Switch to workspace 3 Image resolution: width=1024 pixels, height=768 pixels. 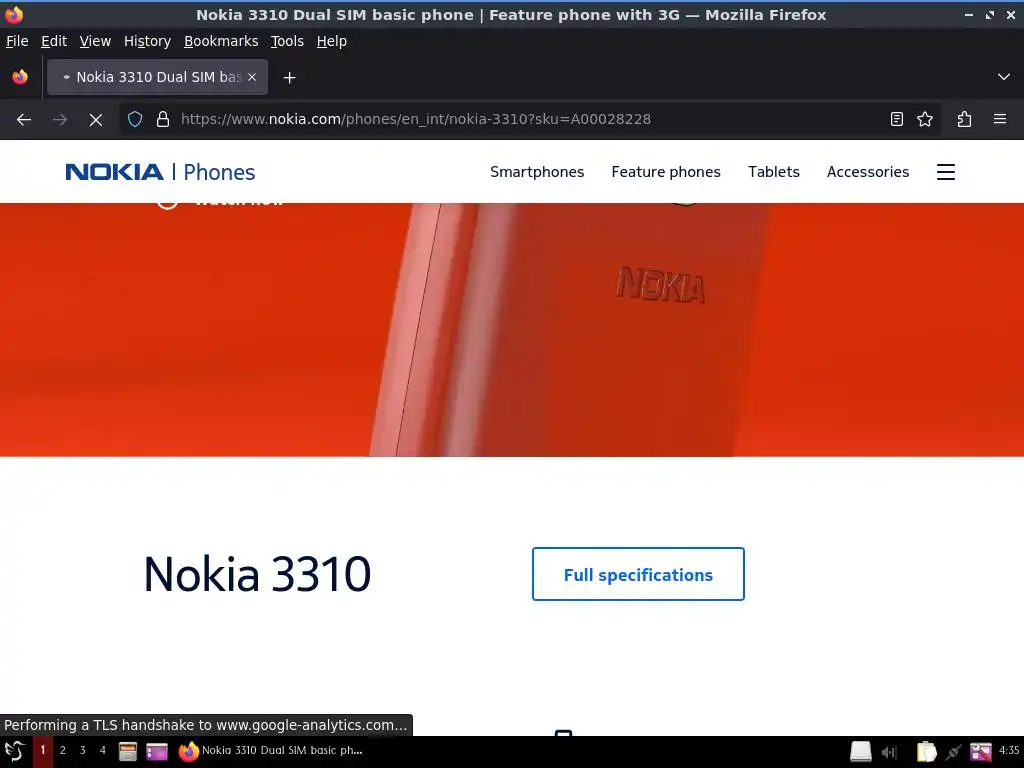[82, 750]
